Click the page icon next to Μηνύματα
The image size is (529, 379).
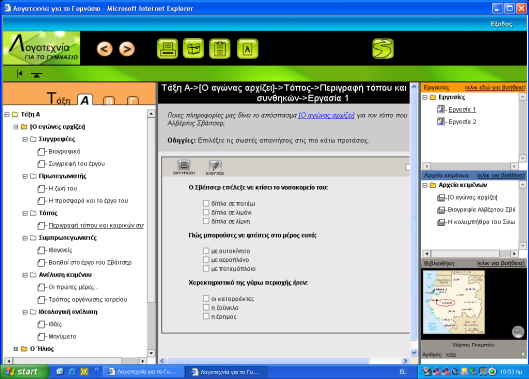[41, 336]
